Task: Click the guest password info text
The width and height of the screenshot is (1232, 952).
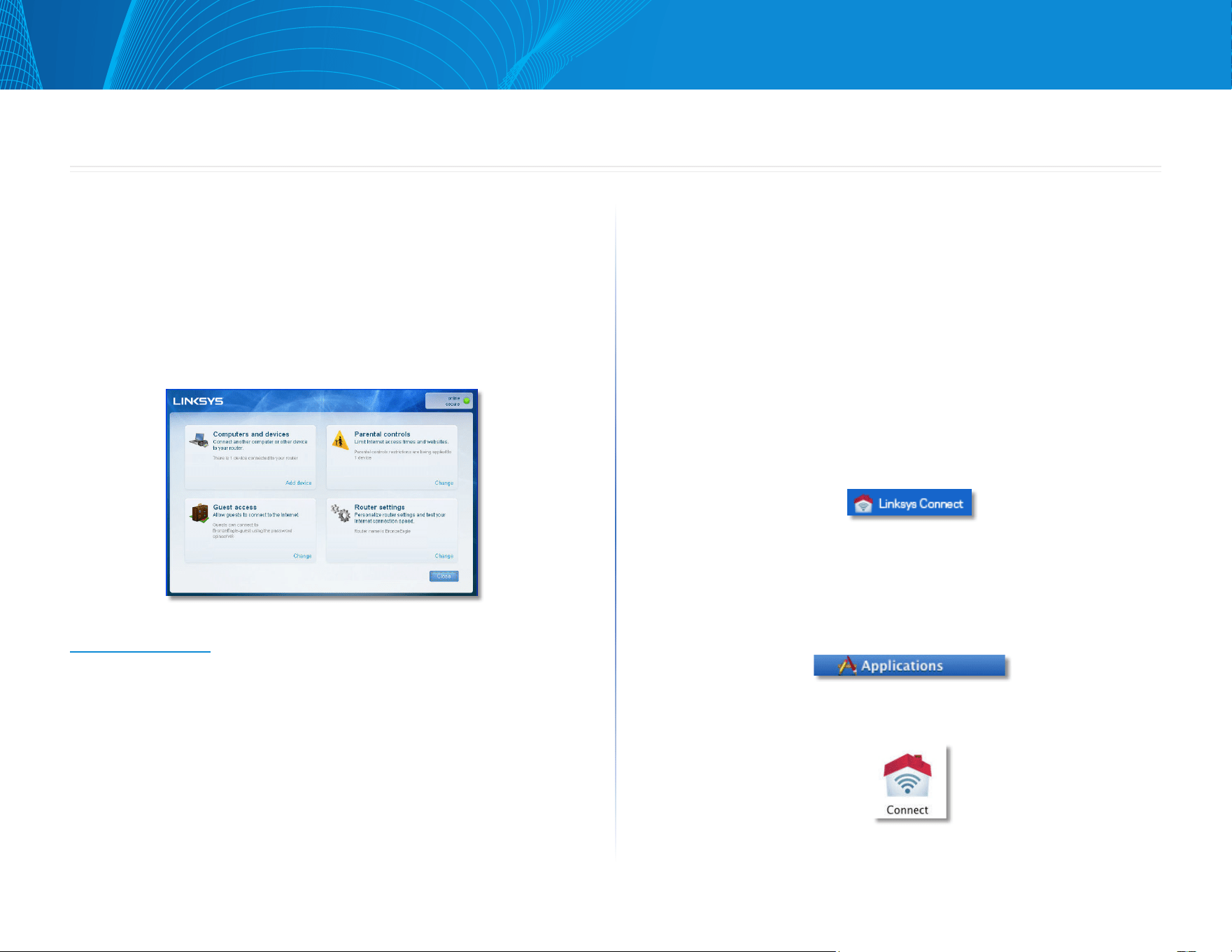Action: tap(253, 530)
